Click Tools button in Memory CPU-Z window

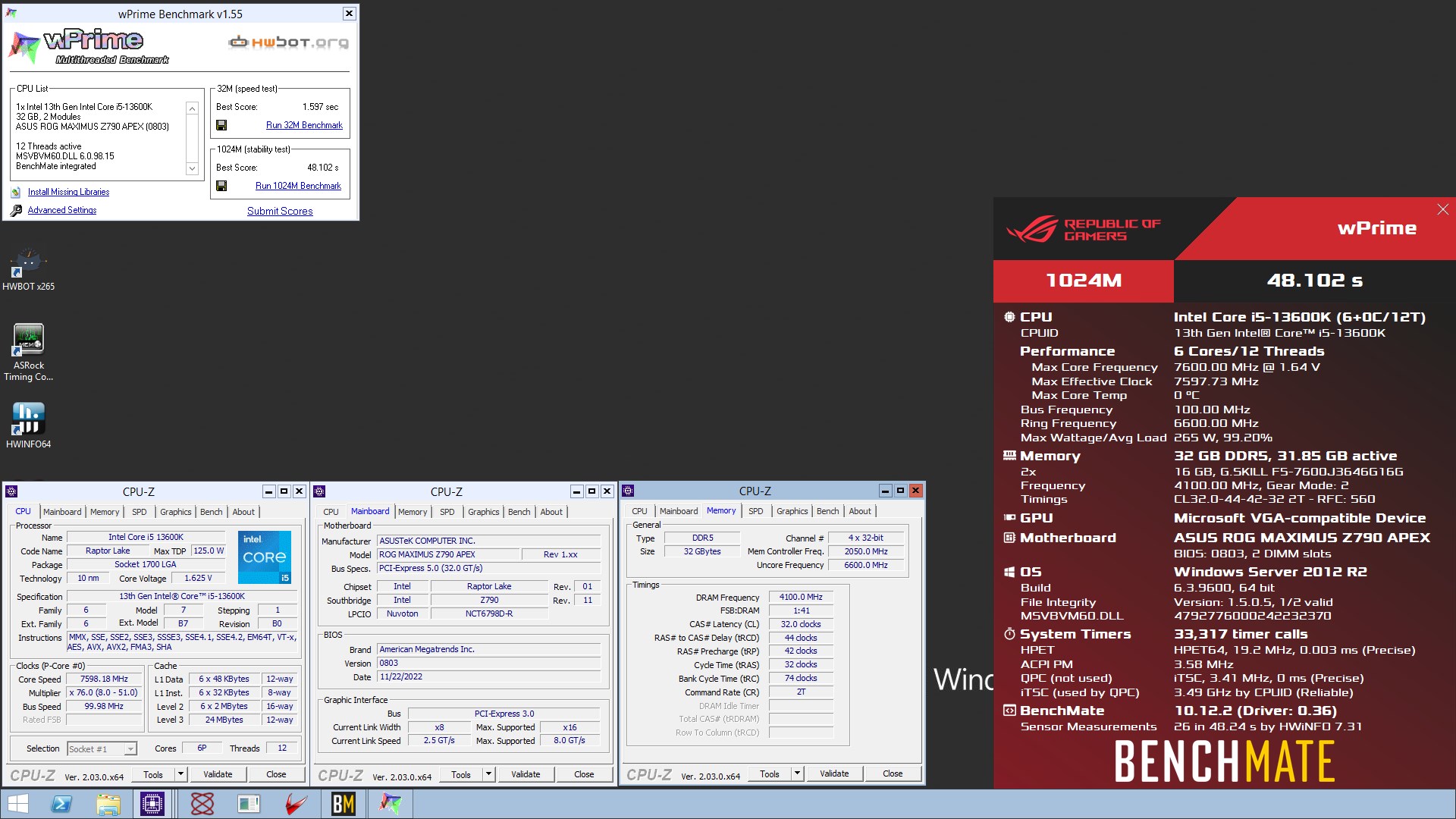point(770,773)
